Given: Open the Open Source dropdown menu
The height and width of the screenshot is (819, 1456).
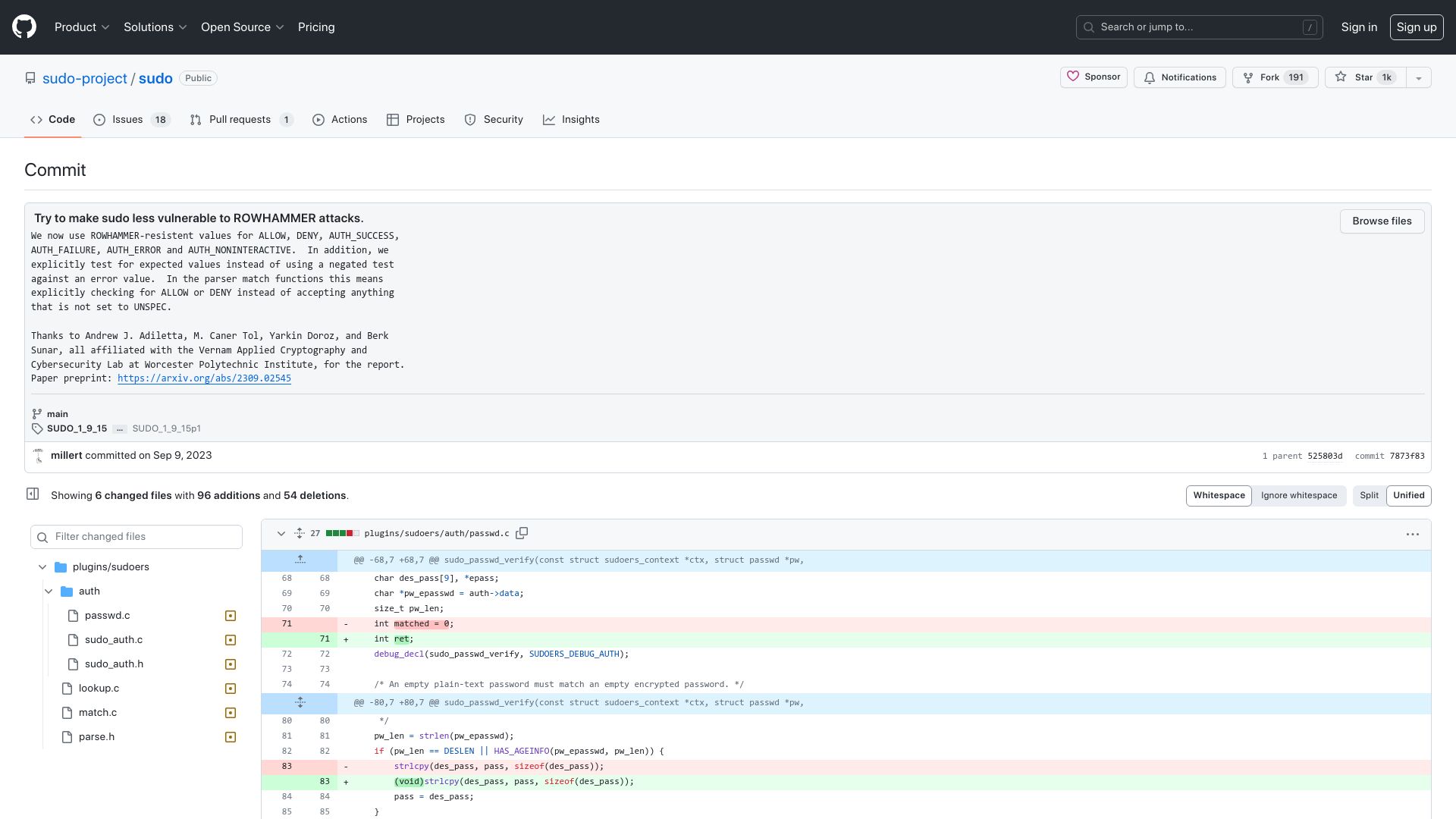Looking at the screenshot, I should tap(242, 27).
